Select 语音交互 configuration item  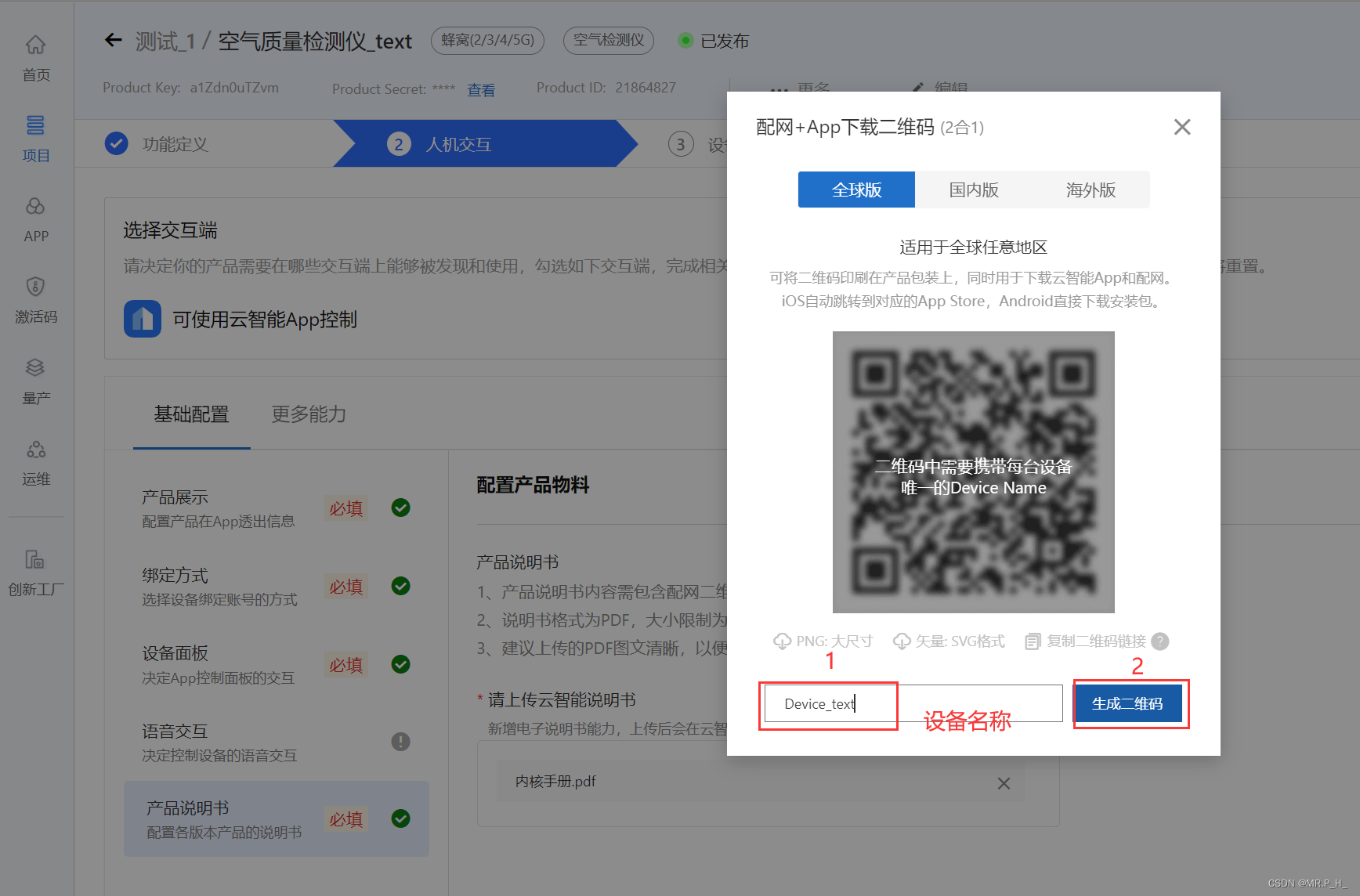point(276,742)
